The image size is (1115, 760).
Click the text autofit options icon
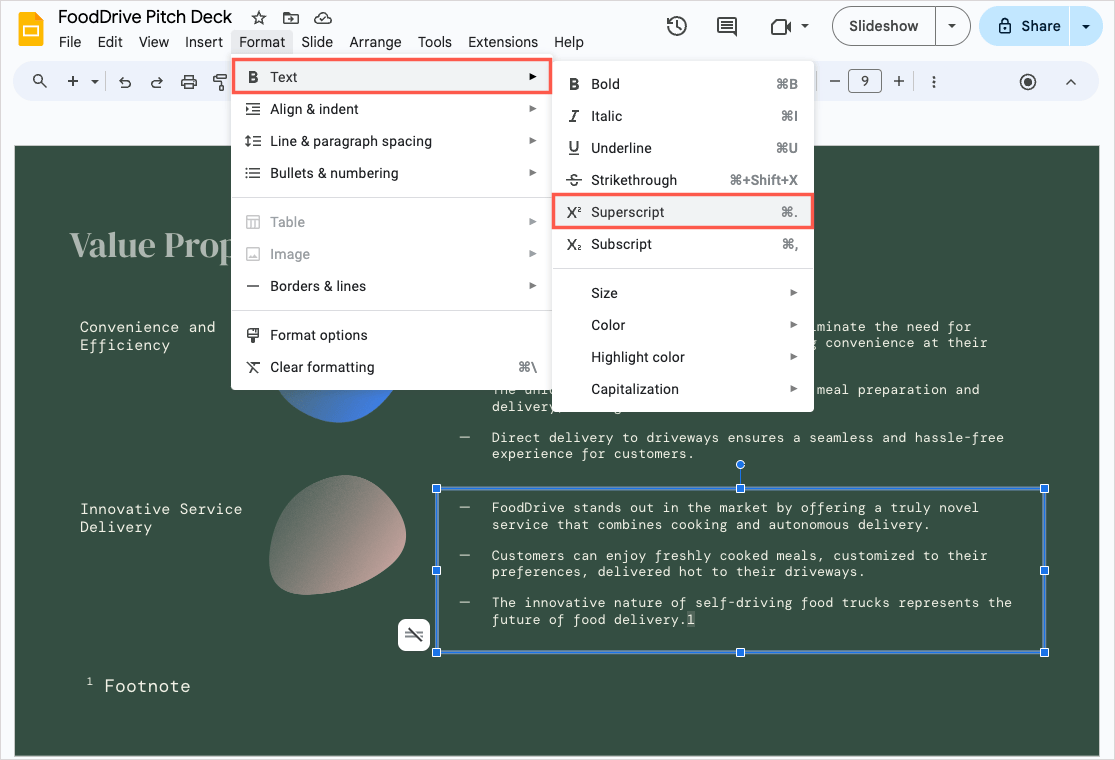click(x=414, y=634)
